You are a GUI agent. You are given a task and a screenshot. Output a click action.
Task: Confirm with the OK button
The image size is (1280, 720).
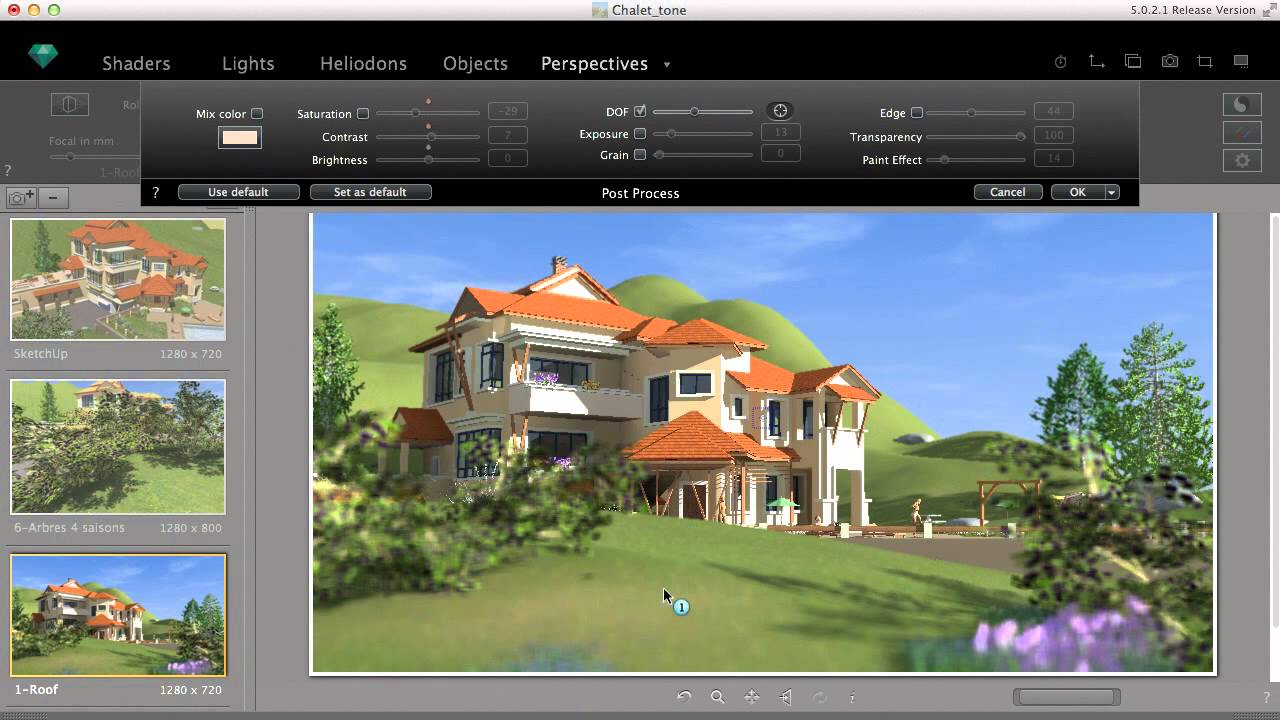click(x=1077, y=192)
